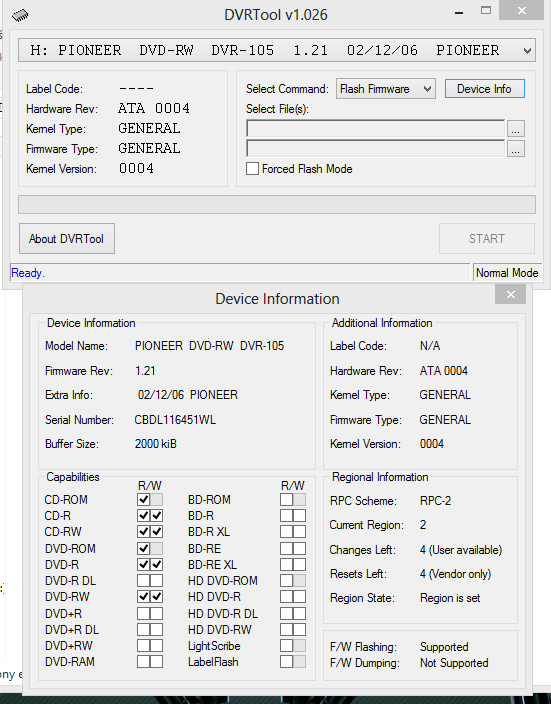Click the model name PIONEER DVD-RW DVR-105

[209, 346]
